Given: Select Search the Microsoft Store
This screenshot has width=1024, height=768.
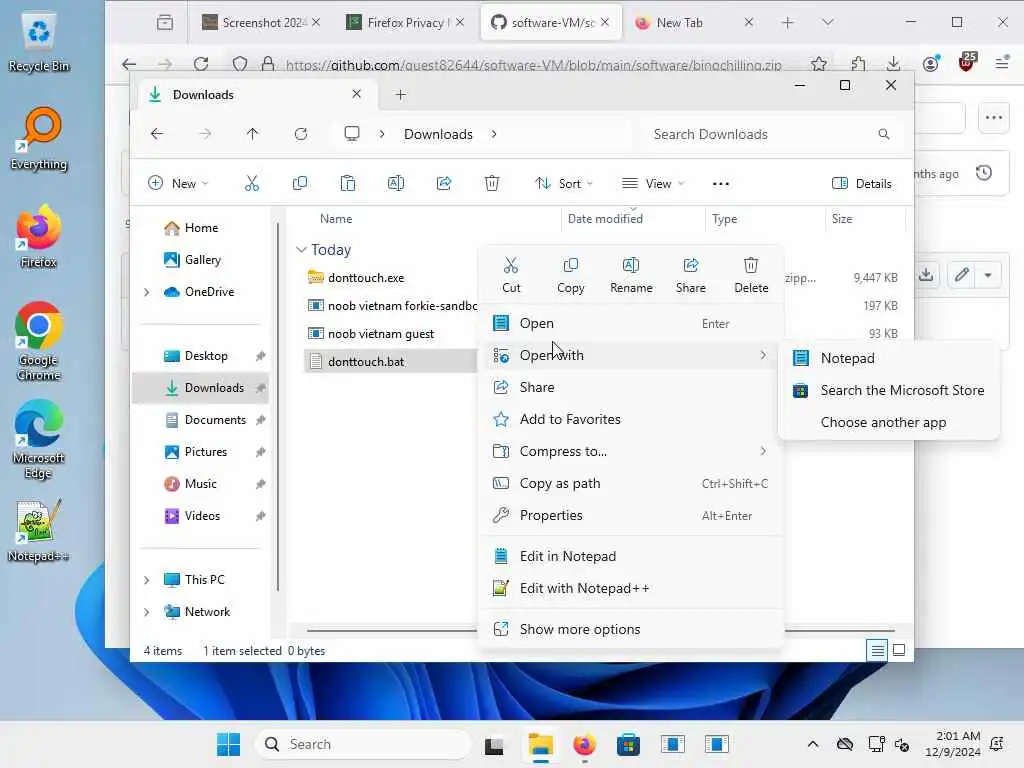Looking at the screenshot, I should [889, 390].
